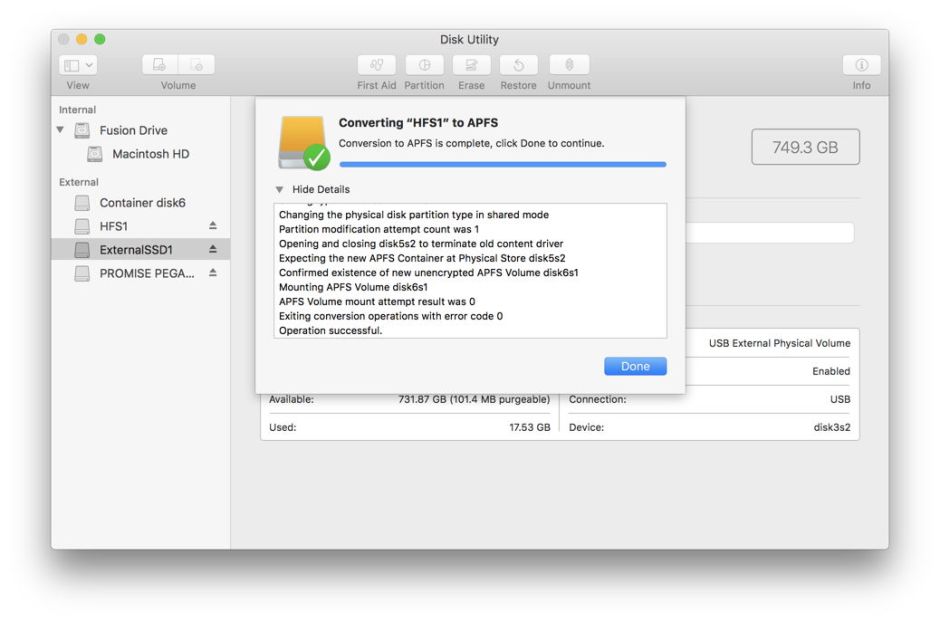Remove a Volume
Viewport: 940px width, 622px height.
(196, 64)
